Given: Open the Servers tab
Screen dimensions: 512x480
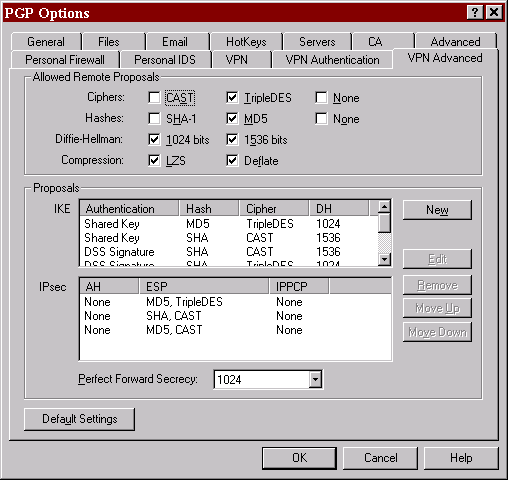Looking at the screenshot, I should coord(317,42).
